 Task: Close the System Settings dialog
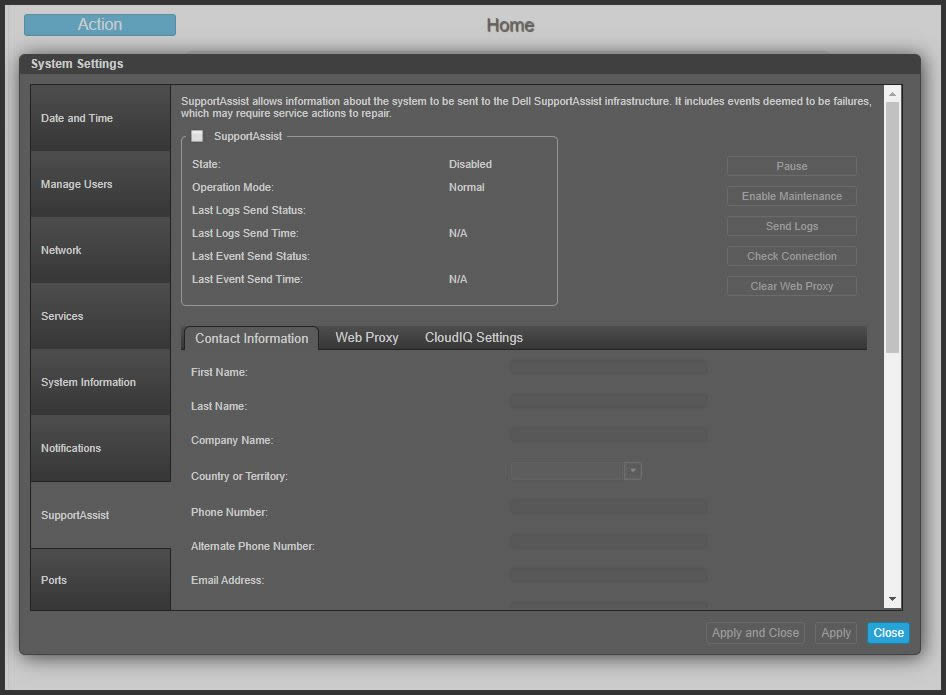(888, 633)
